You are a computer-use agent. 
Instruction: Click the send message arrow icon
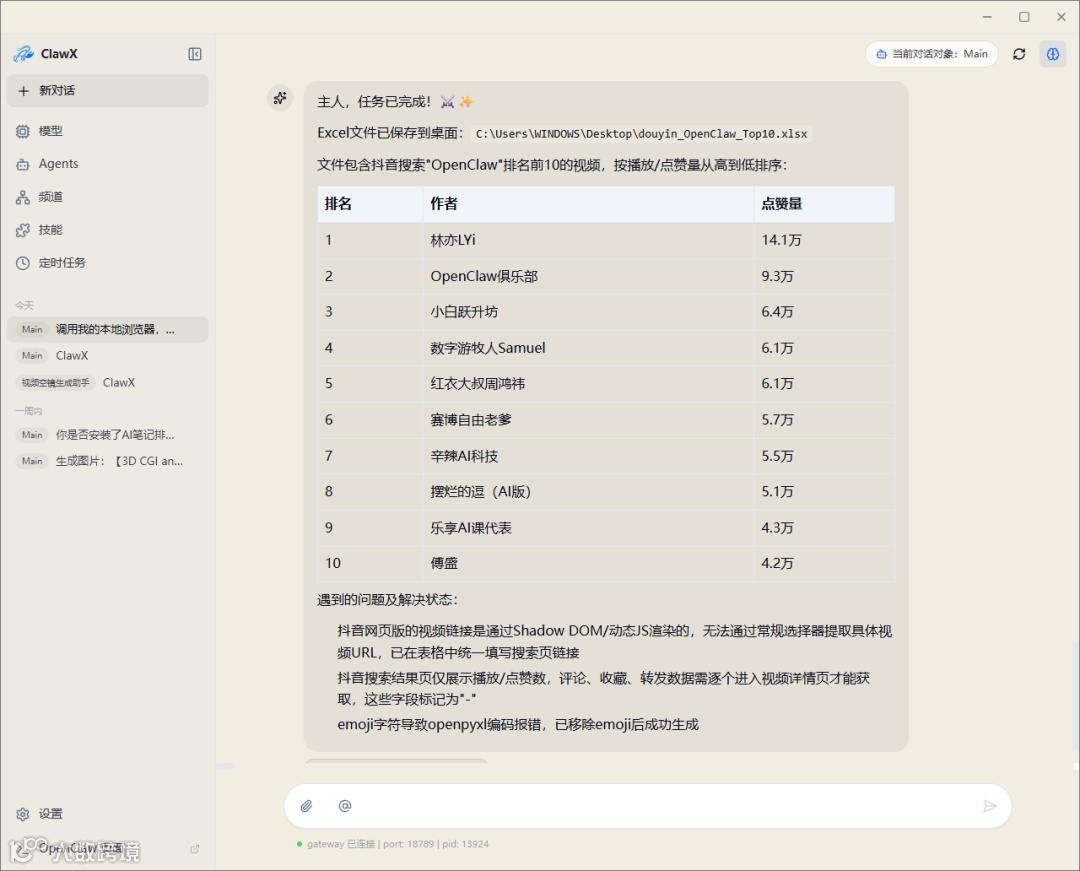pos(990,806)
